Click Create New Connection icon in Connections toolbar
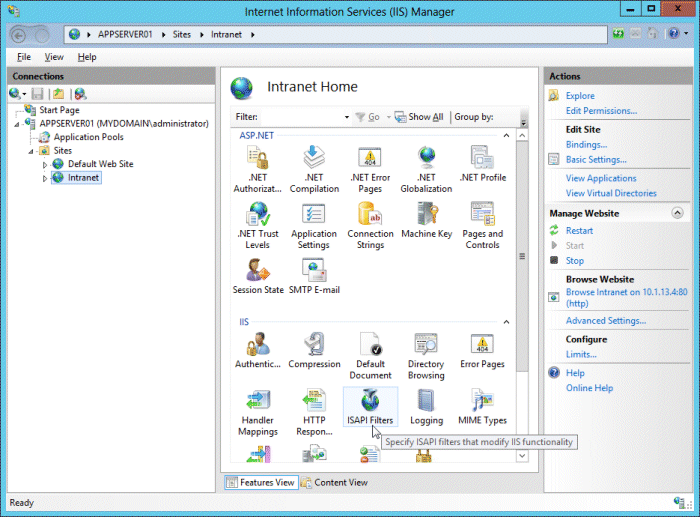Viewport: 700px width, 517px height. point(14,93)
